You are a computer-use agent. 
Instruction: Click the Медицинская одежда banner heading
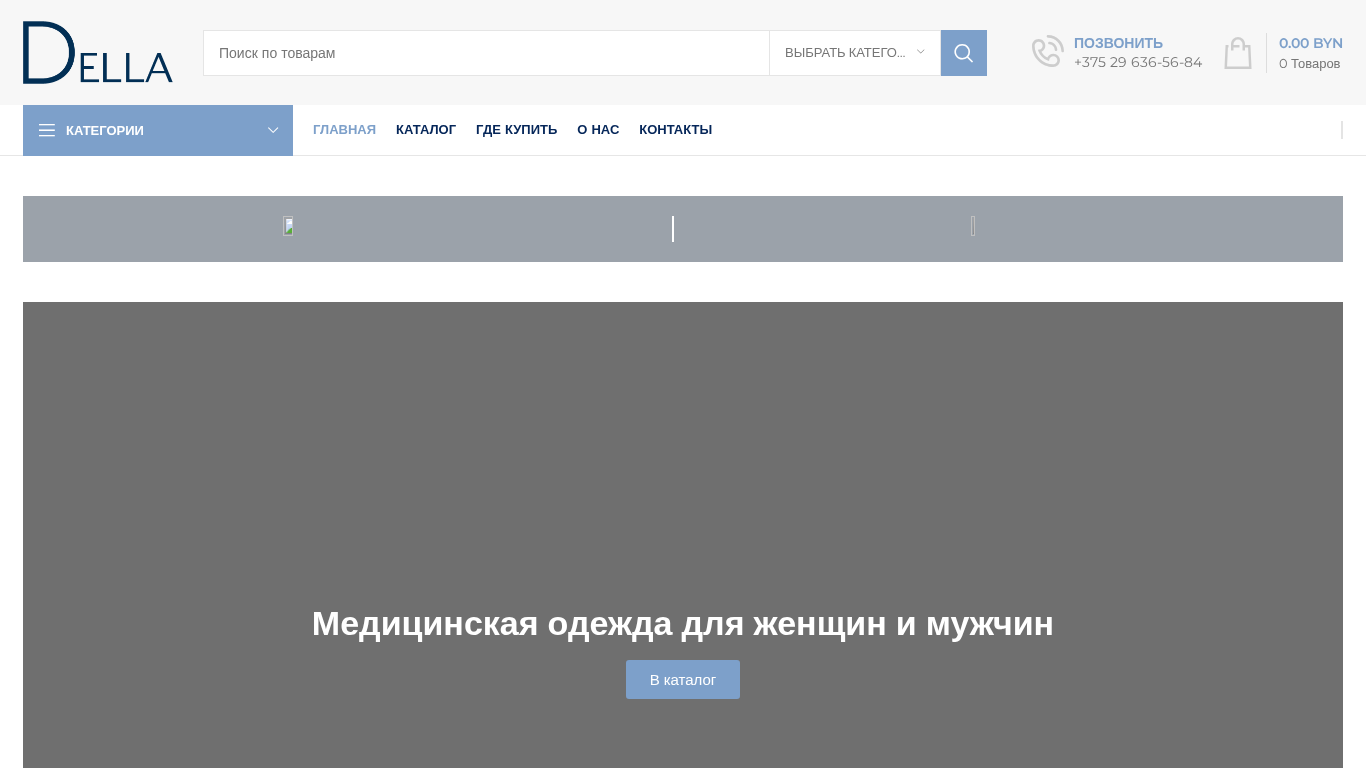(x=683, y=623)
